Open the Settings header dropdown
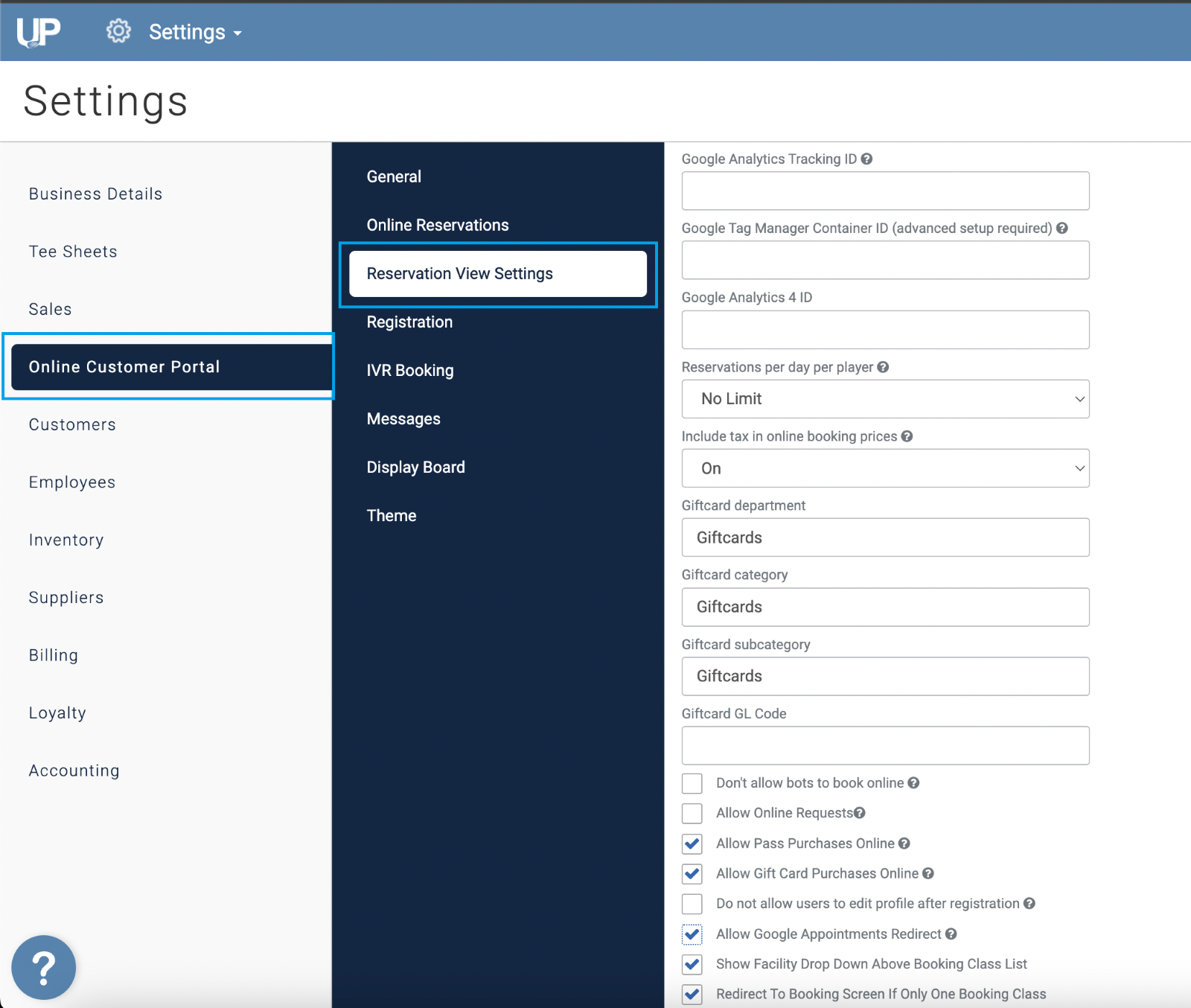Viewport: 1191px width, 1008px height. pyautogui.click(x=195, y=32)
